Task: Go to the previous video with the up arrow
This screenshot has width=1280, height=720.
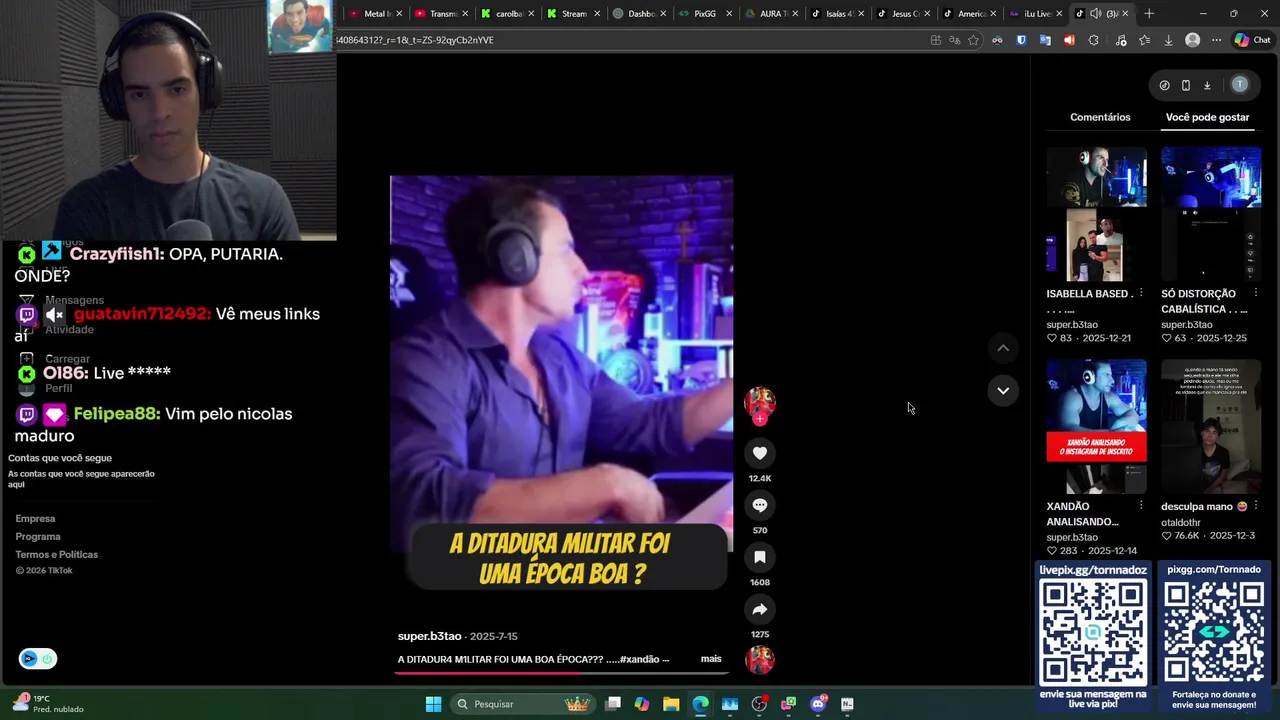Action: coord(1003,348)
